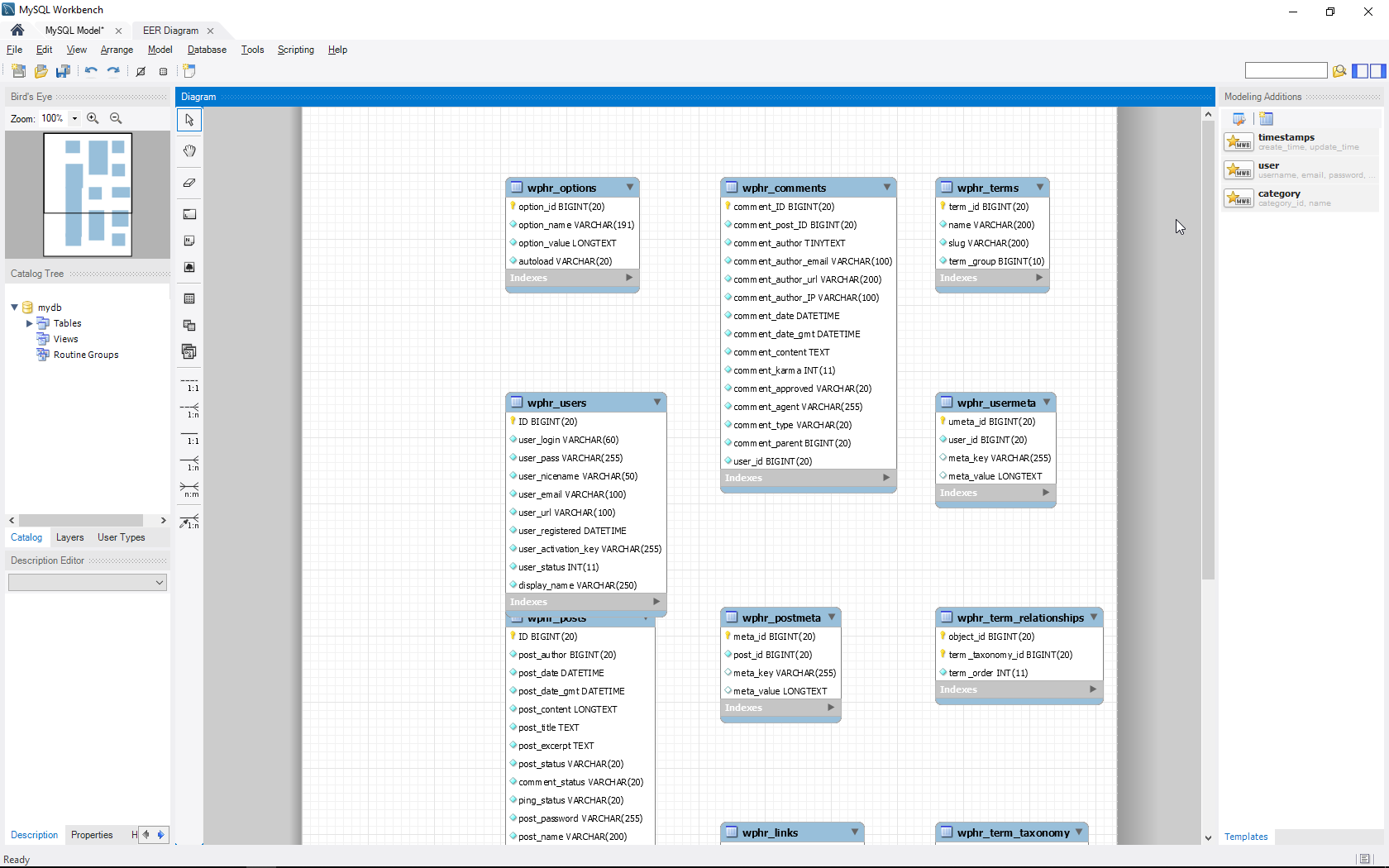
Task: Open the Arrange menu
Action: click(117, 50)
